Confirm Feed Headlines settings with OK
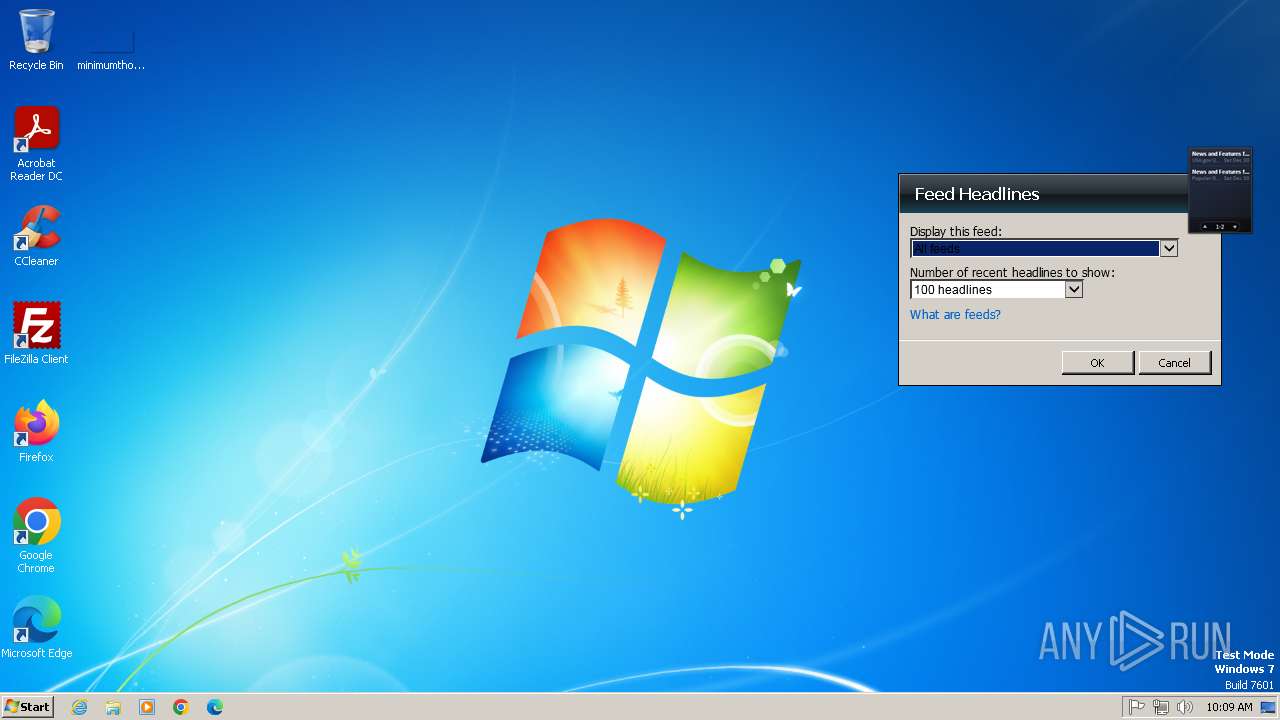This screenshot has height=720, width=1280. (1097, 362)
